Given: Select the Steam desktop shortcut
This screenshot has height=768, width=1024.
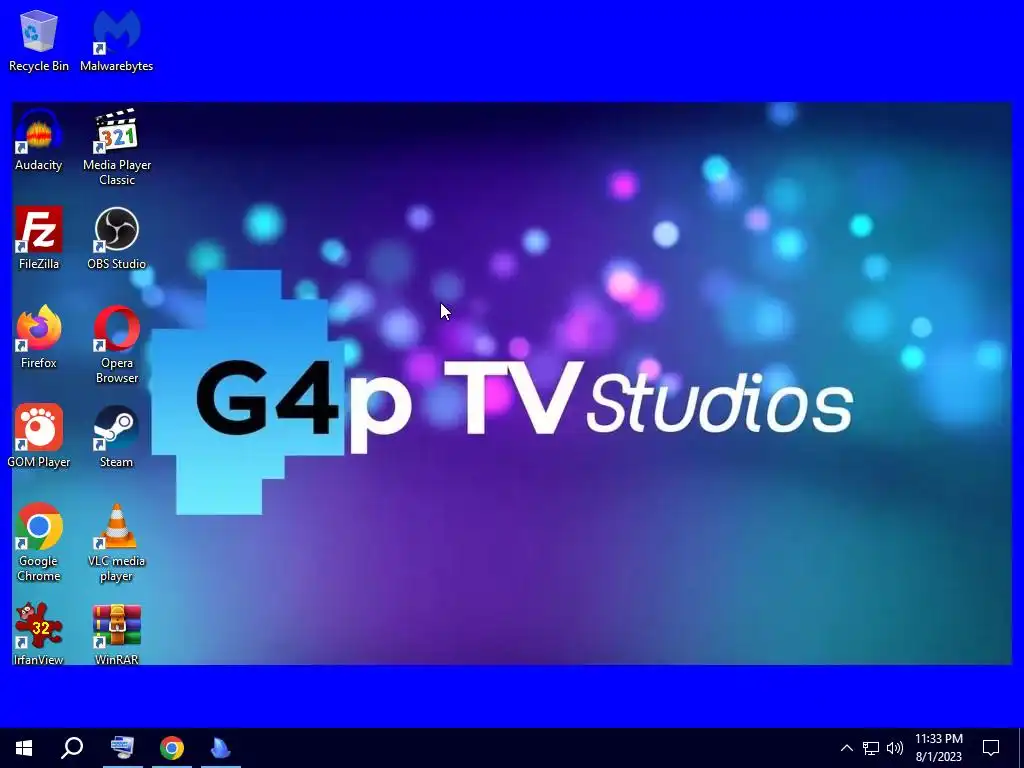Looking at the screenshot, I should pos(116,436).
